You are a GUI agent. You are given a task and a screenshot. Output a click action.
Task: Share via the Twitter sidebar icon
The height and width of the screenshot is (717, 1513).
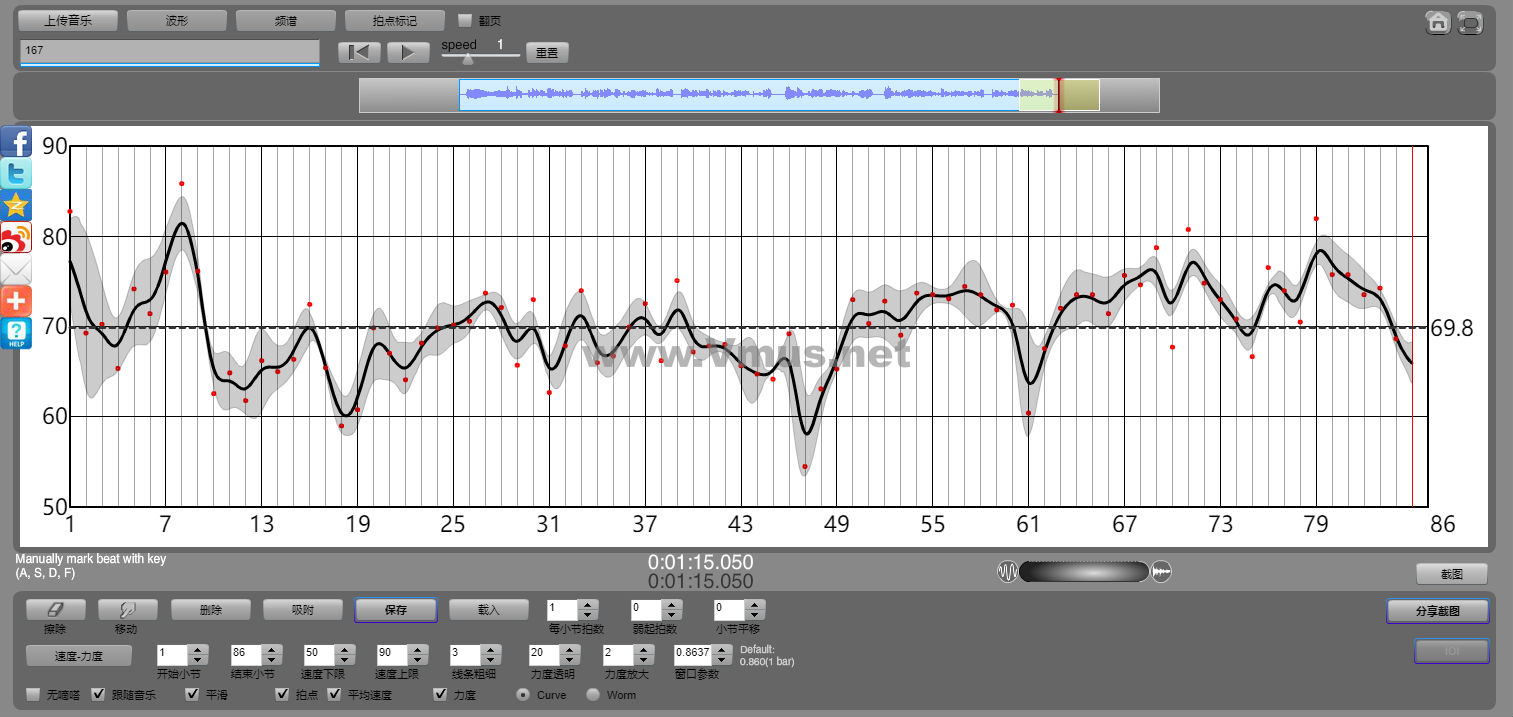point(16,173)
